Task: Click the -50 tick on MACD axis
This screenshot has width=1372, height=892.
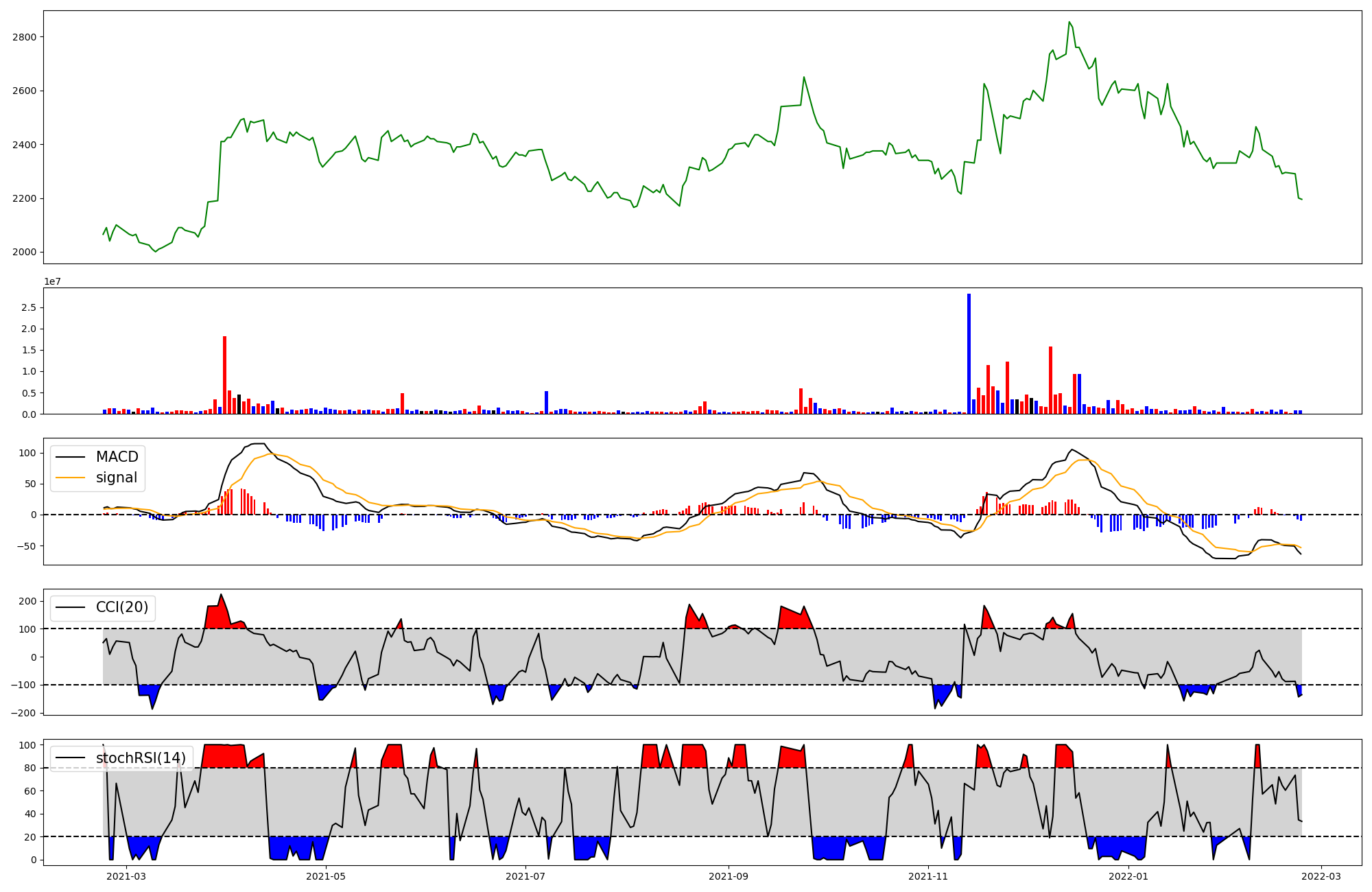Action: tap(27, 546)
